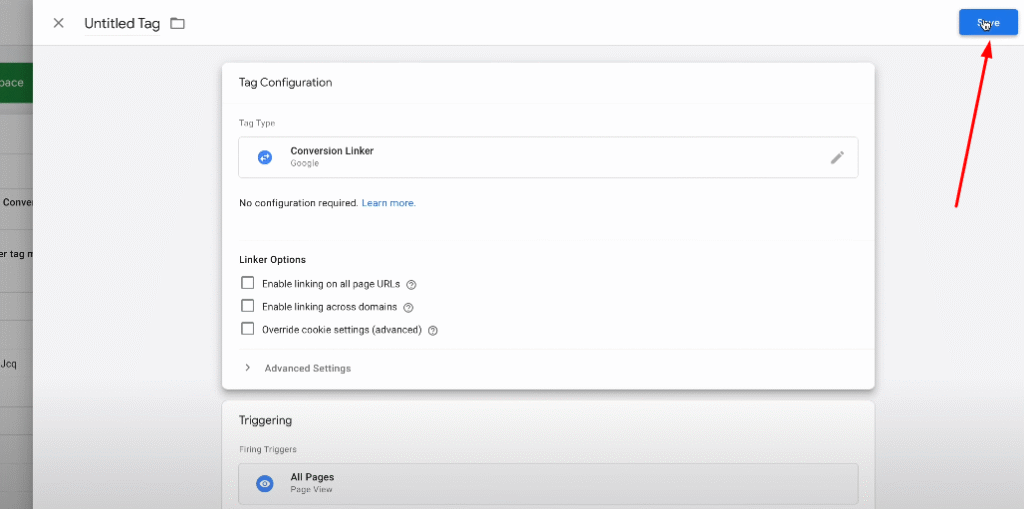Screen dimensions: 1024x509
Task: Click the green button in the background page
Action: coord(16,83)
